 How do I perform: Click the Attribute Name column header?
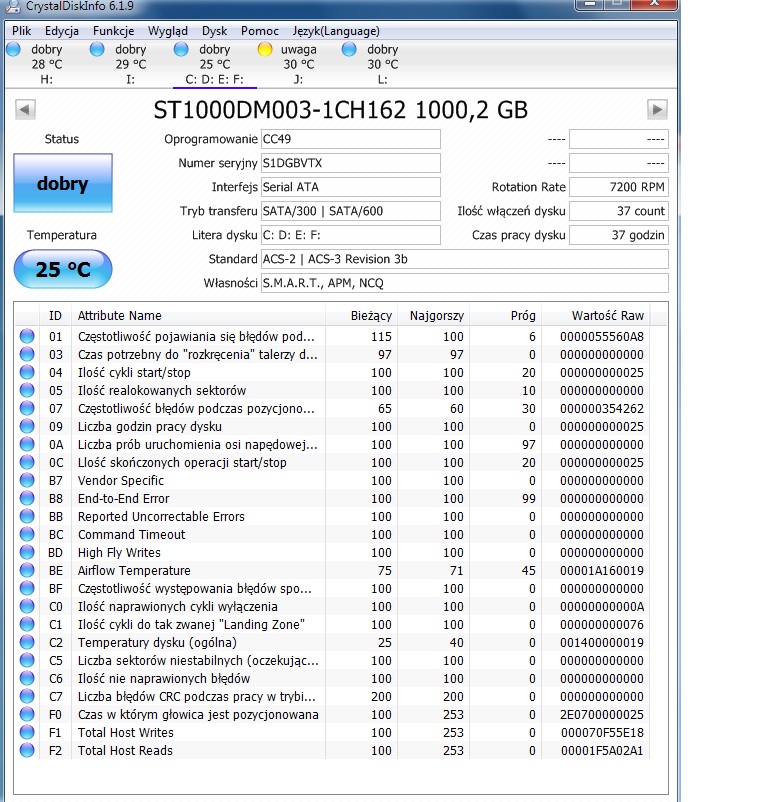(x=198, y=316)
